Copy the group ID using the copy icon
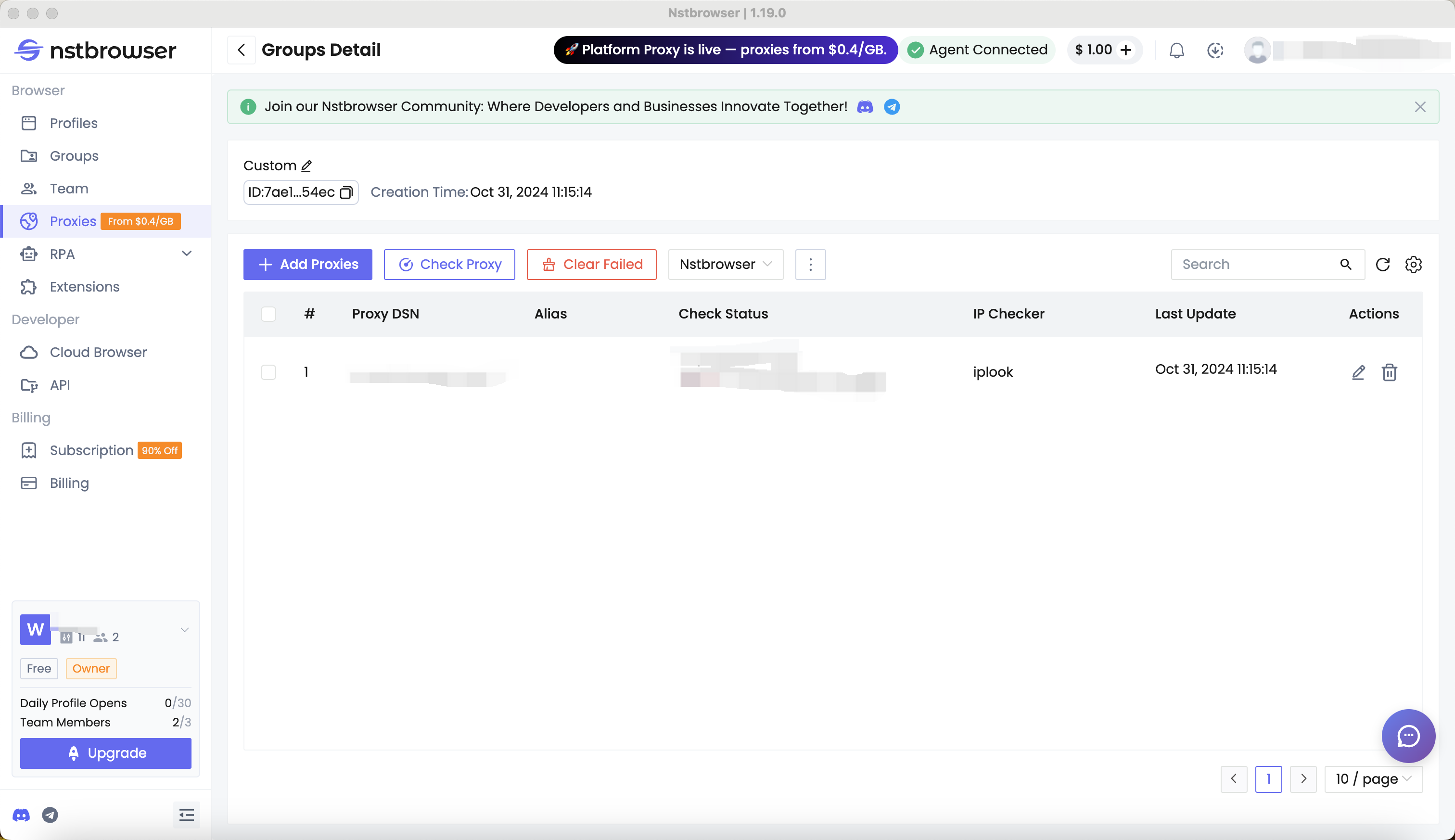The image size is (1455, 840). click(x=346, y=192)
